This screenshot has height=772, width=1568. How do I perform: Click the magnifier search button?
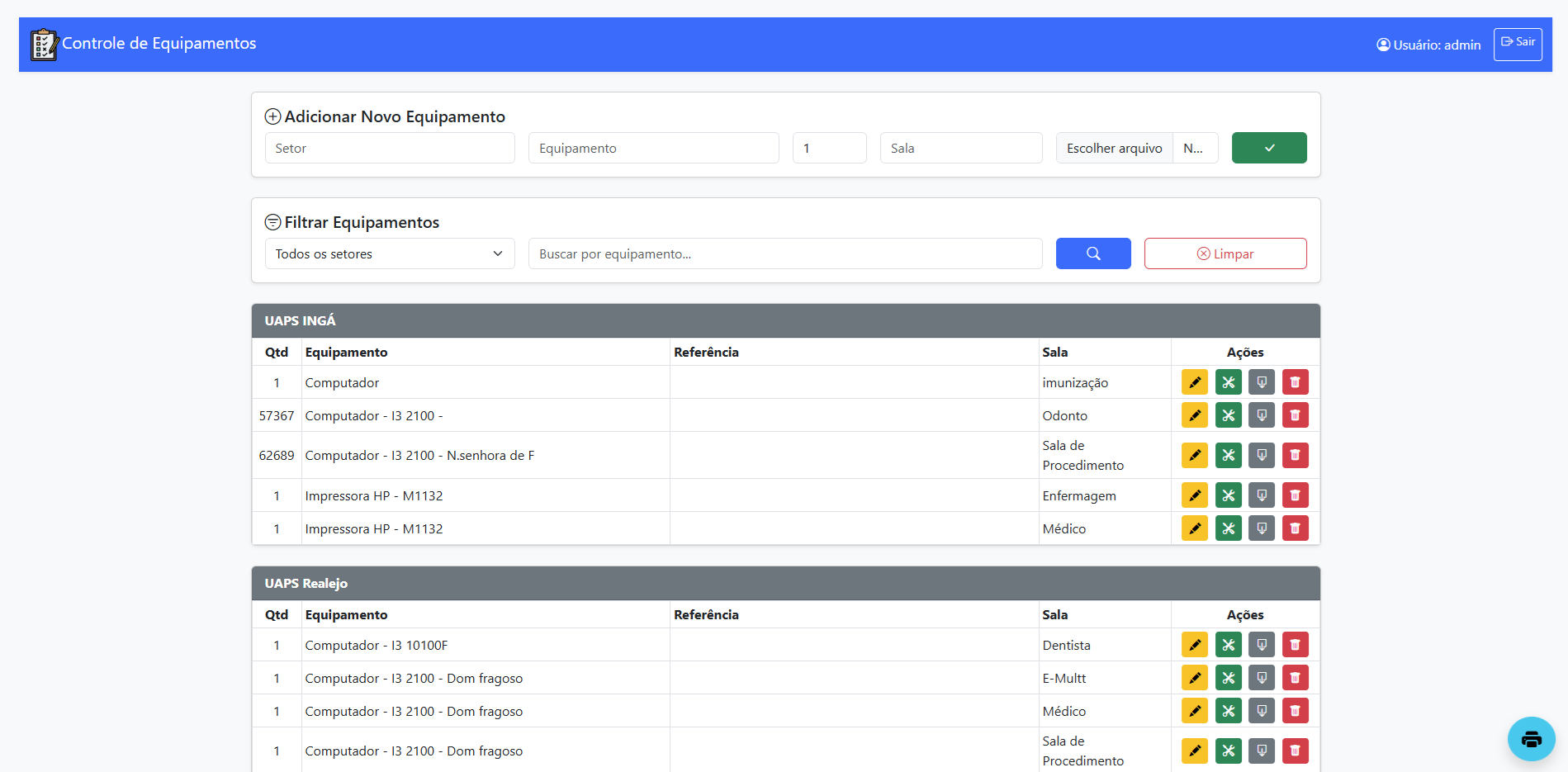(x=1092, y=253)
